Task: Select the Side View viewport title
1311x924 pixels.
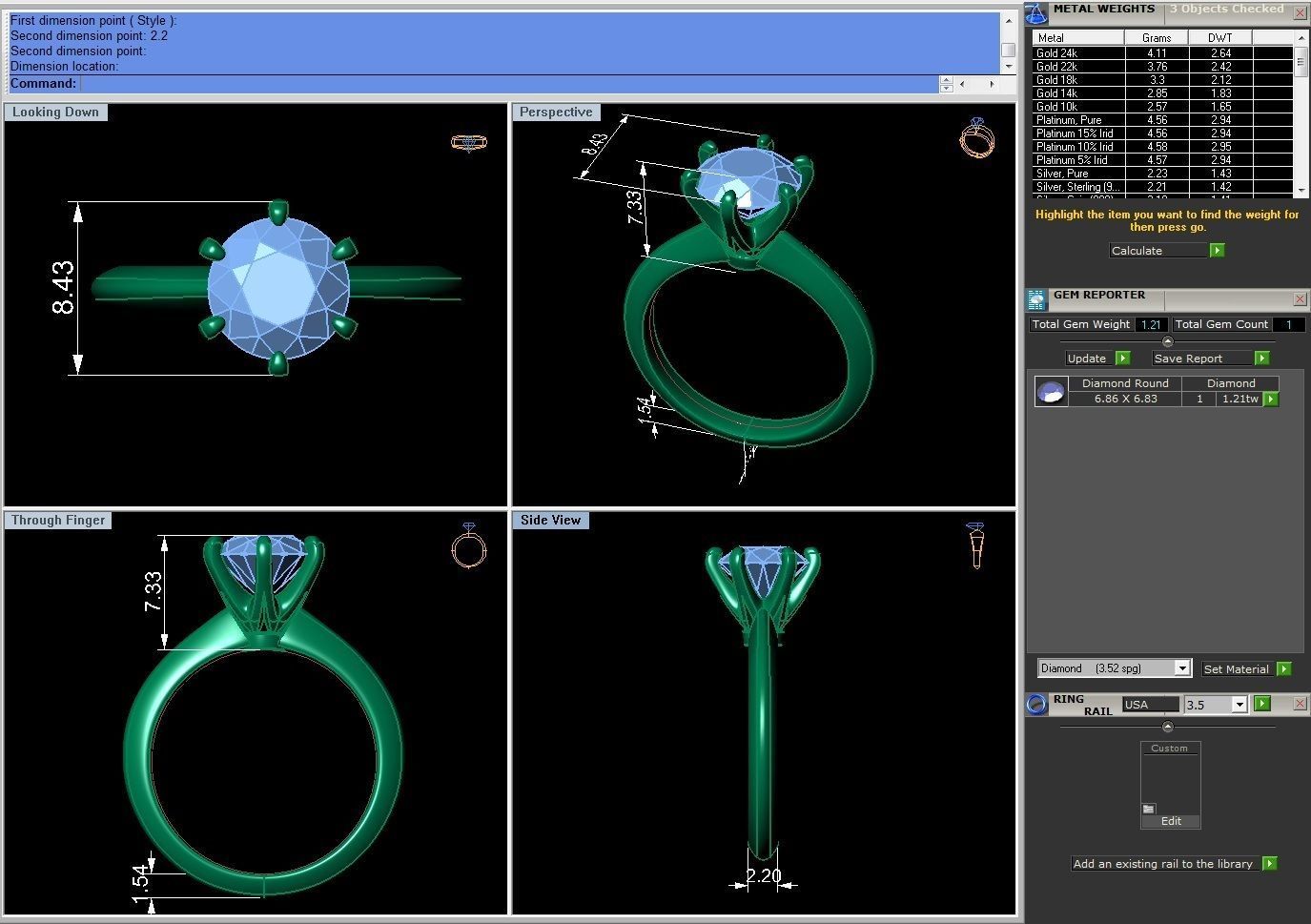Action: click(x=550, y=520)
